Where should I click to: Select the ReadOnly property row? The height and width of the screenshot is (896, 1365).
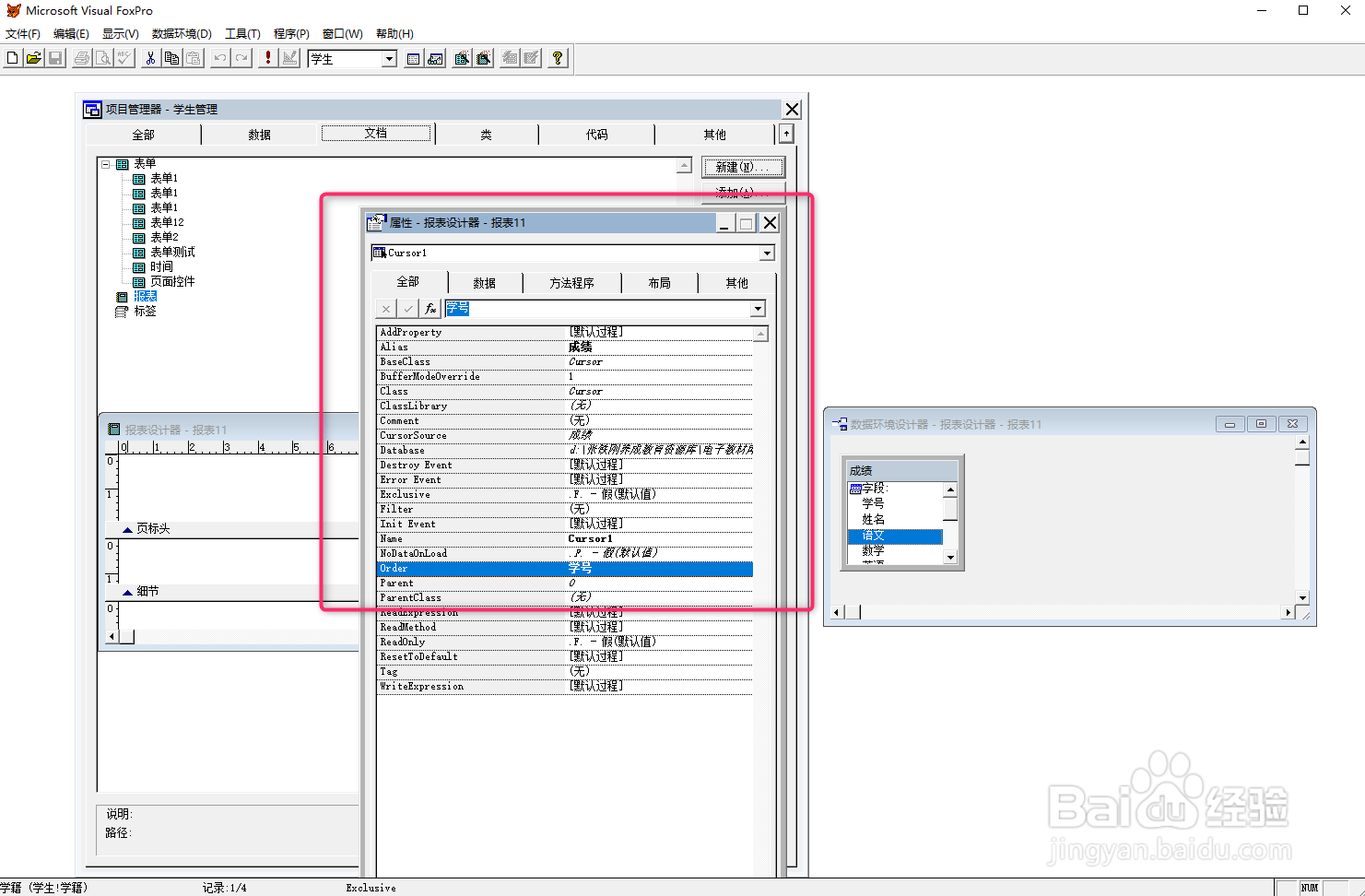[x=565, y=642]
